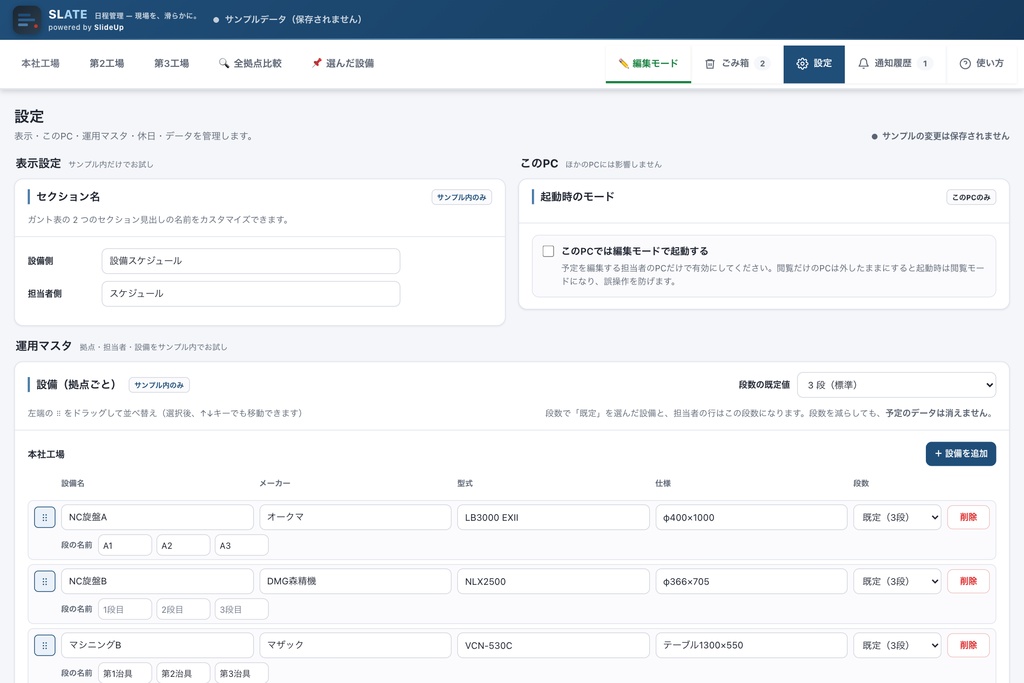This screenshot has height=683, width=1024.
Task: Click the NLX2500 model field
Action: point(553,581)
